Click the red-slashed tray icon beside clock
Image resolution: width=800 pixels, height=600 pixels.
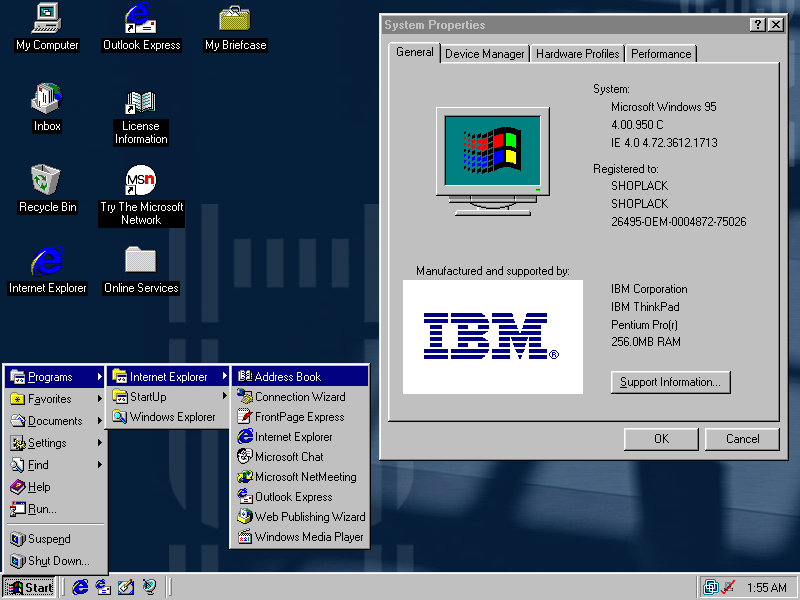[x=728, y=587]
